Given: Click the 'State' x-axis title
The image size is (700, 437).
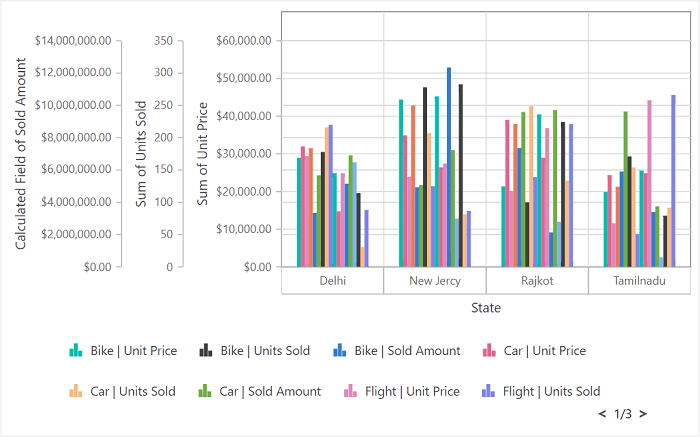Looking at the screenshot, I should (486, 308).
